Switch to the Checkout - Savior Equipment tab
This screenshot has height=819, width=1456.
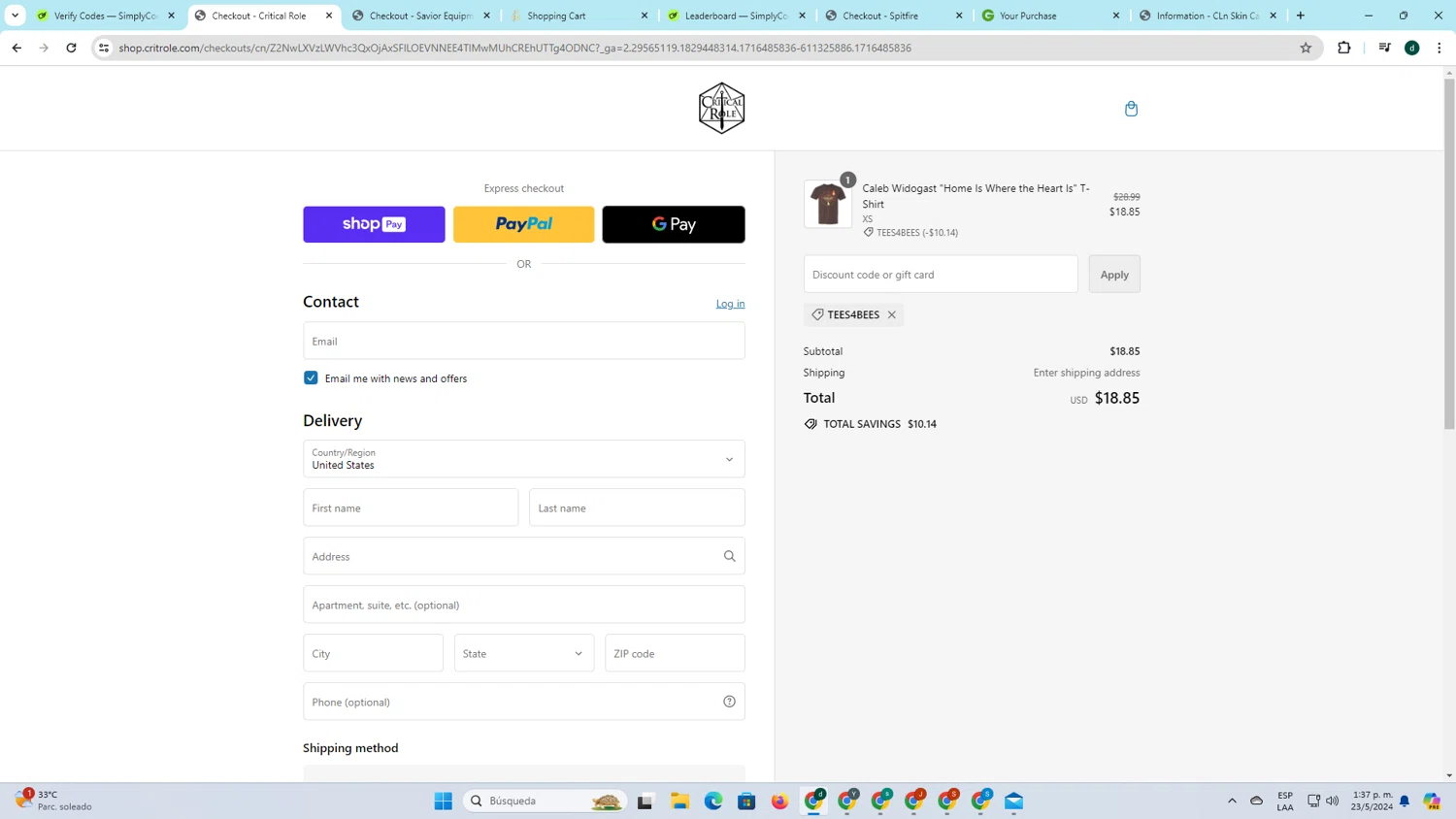422,16
